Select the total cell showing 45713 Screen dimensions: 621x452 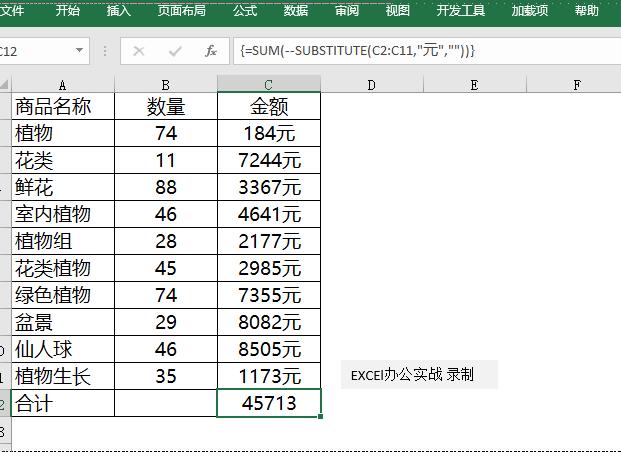click(269, 403)
